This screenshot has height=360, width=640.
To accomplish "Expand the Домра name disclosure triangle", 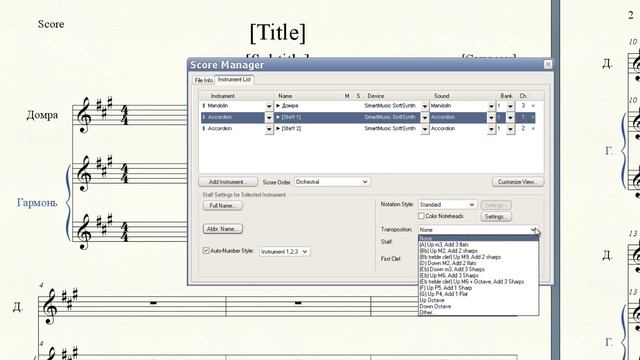I will coord(278,106).
